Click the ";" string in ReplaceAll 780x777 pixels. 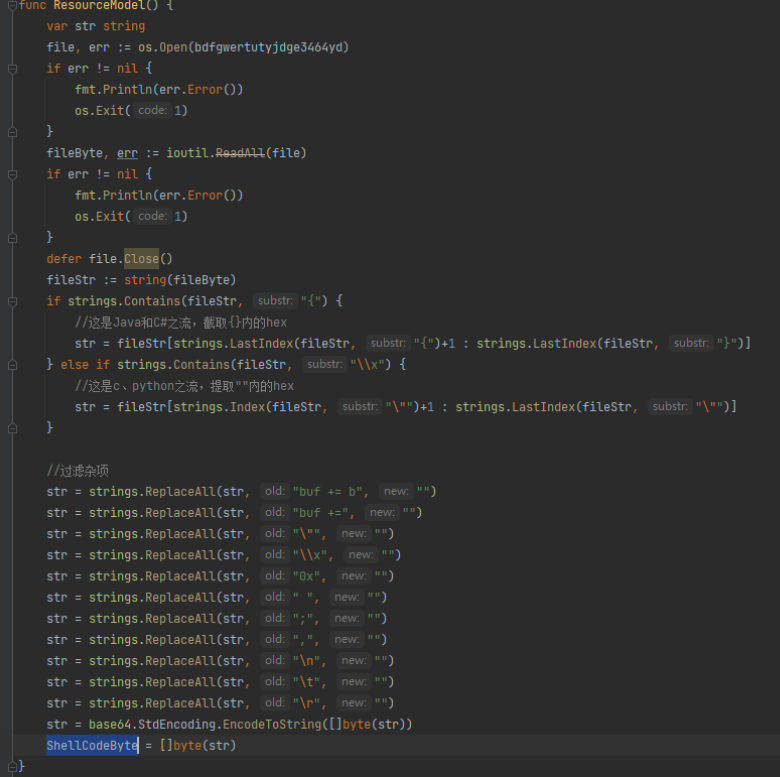[303, 618]
